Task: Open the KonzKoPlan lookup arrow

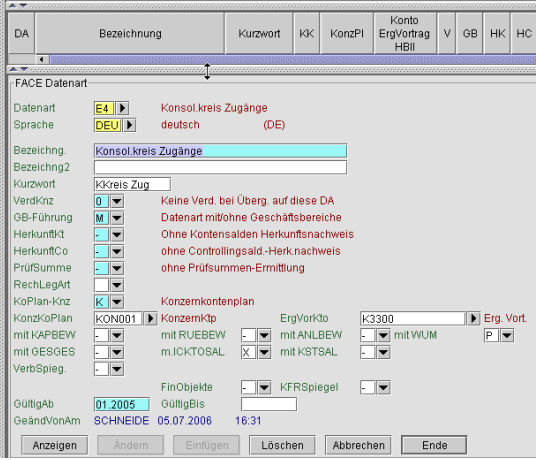Action: tap(150, 319)
